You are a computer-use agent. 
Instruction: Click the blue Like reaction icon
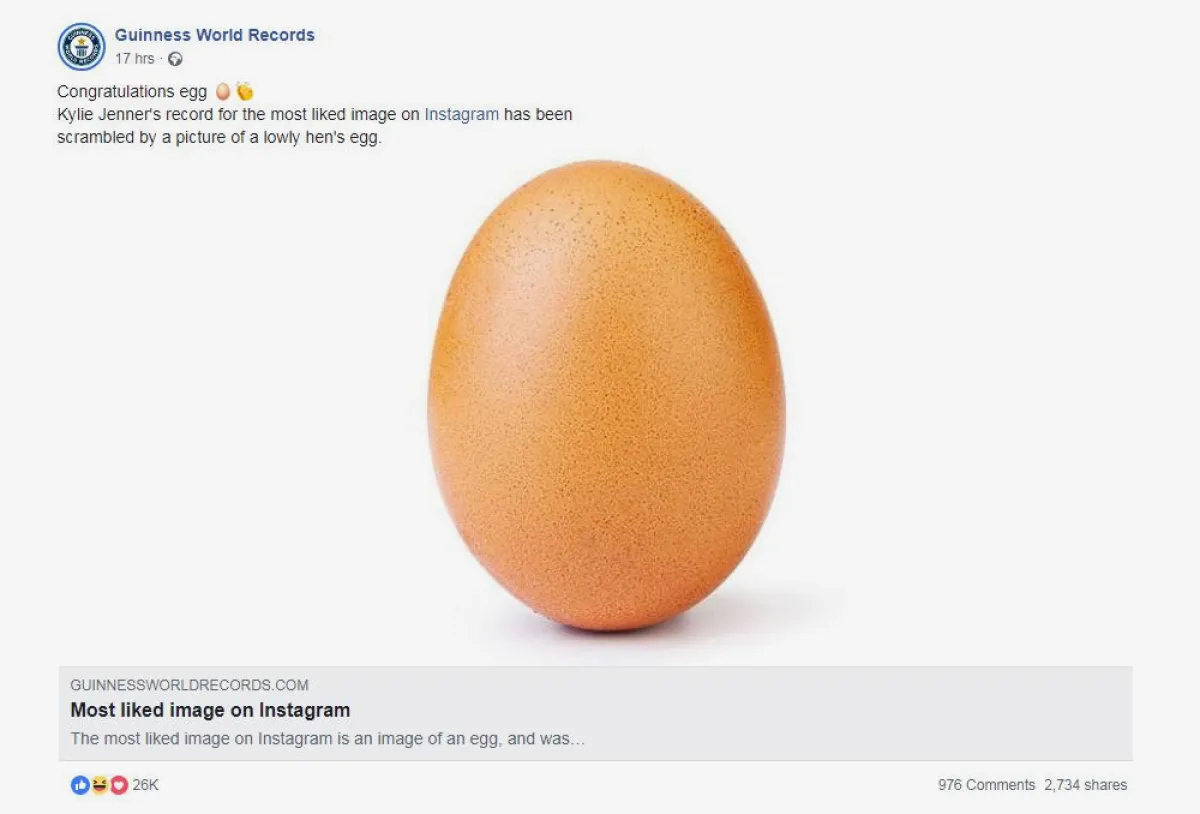coord(80,785)
